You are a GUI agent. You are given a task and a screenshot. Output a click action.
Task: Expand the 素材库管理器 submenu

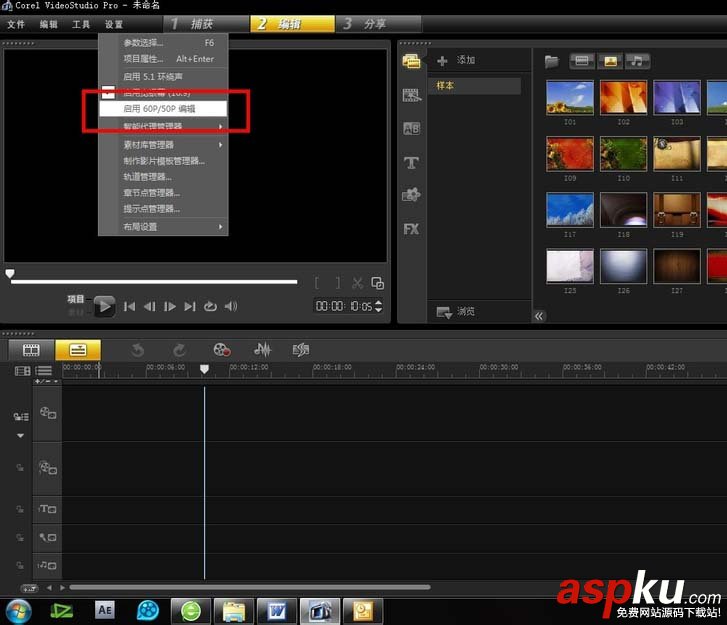point(163,145)
